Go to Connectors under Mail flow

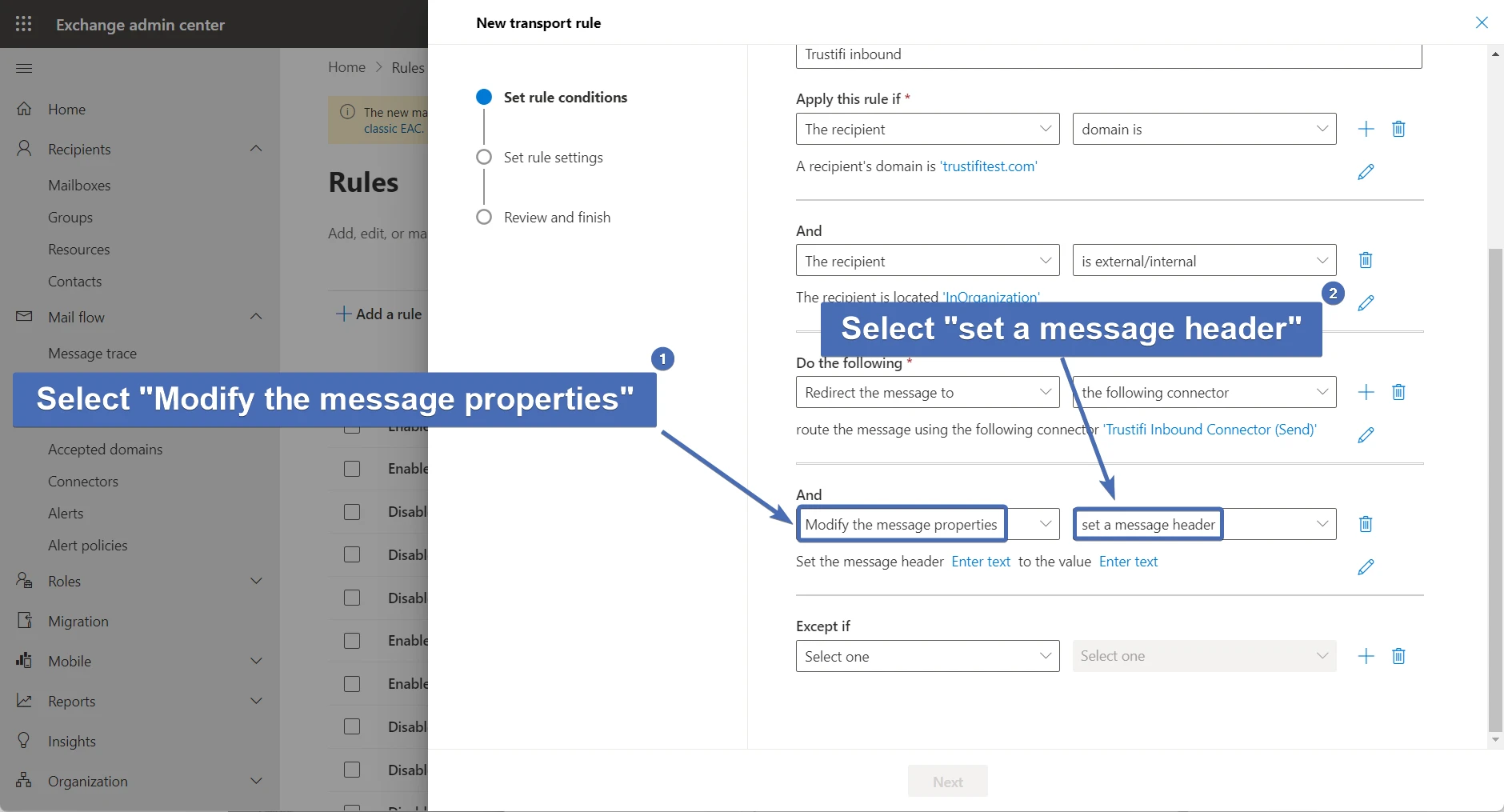83,481
